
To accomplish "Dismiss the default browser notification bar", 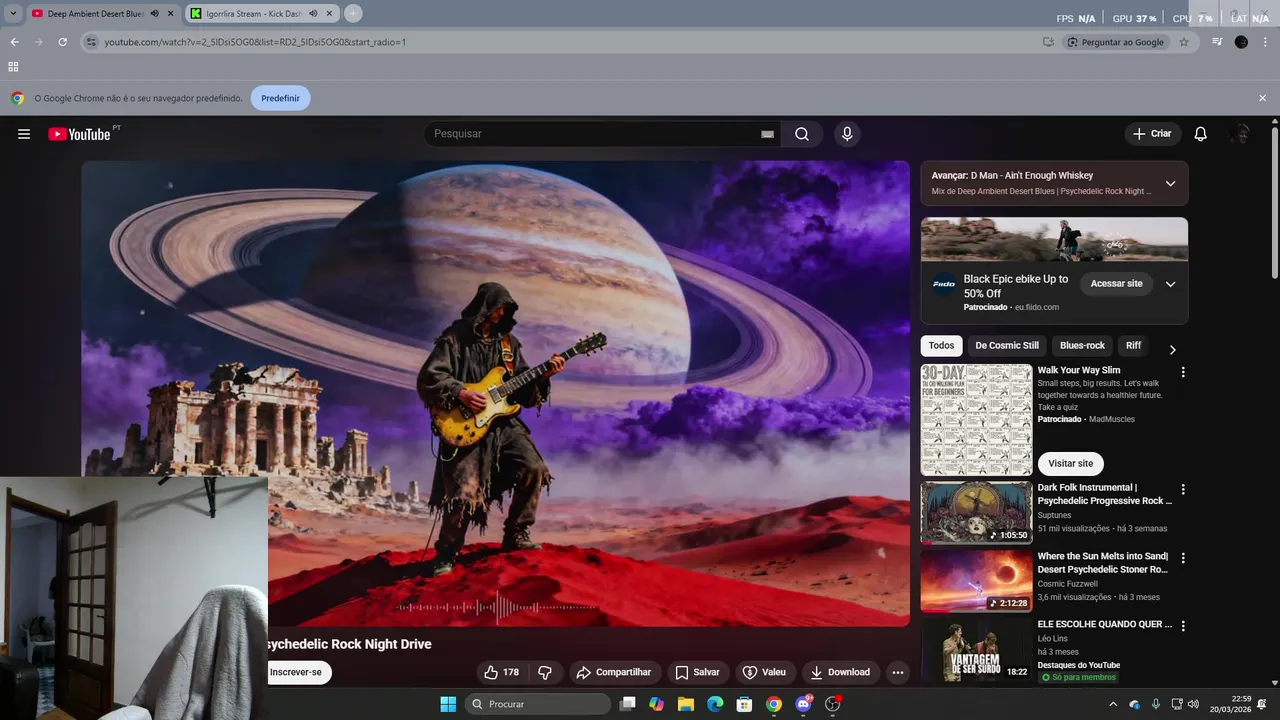I will coord(1262,98).
